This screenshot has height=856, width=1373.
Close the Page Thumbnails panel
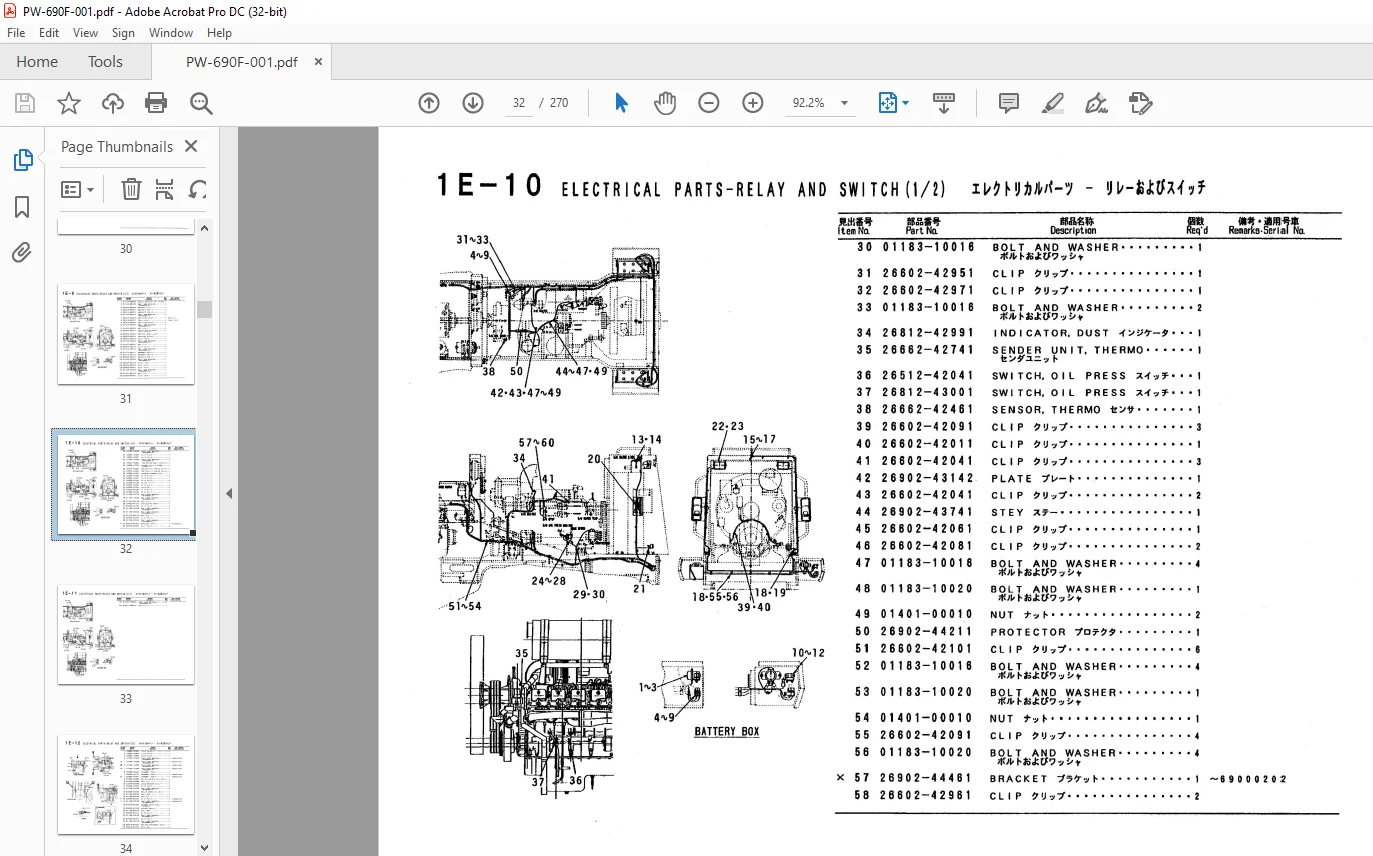(191, 146)
